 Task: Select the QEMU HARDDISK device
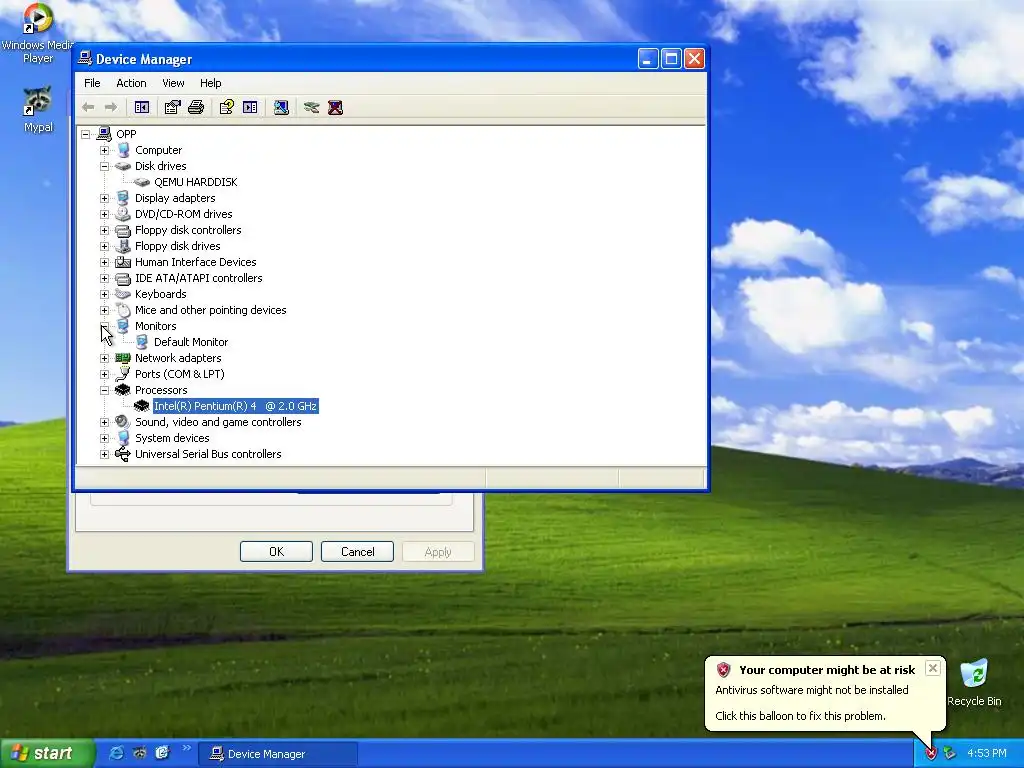click(x=195, y=182)
